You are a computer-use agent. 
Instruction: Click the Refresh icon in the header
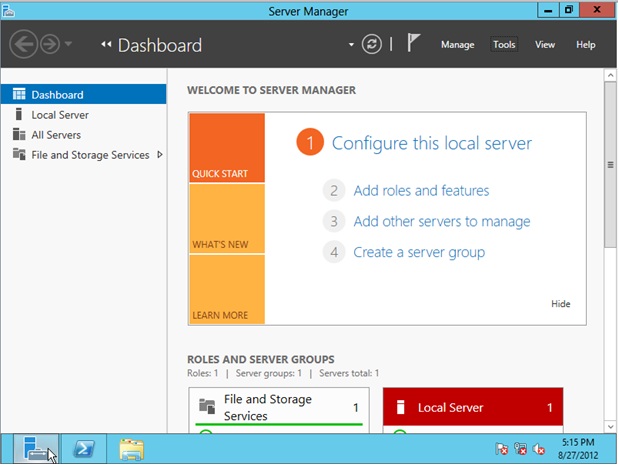click(x=372, y=44)
